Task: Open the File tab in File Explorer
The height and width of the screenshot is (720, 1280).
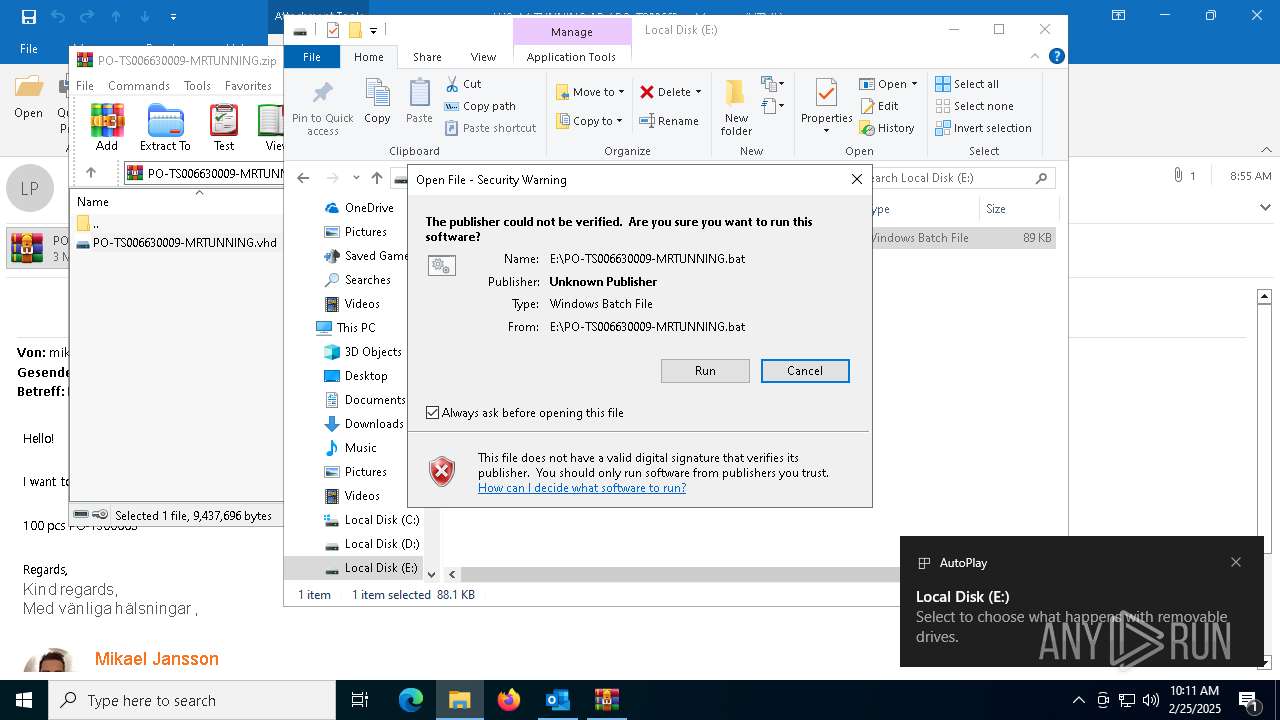Action: coord(312,57)
